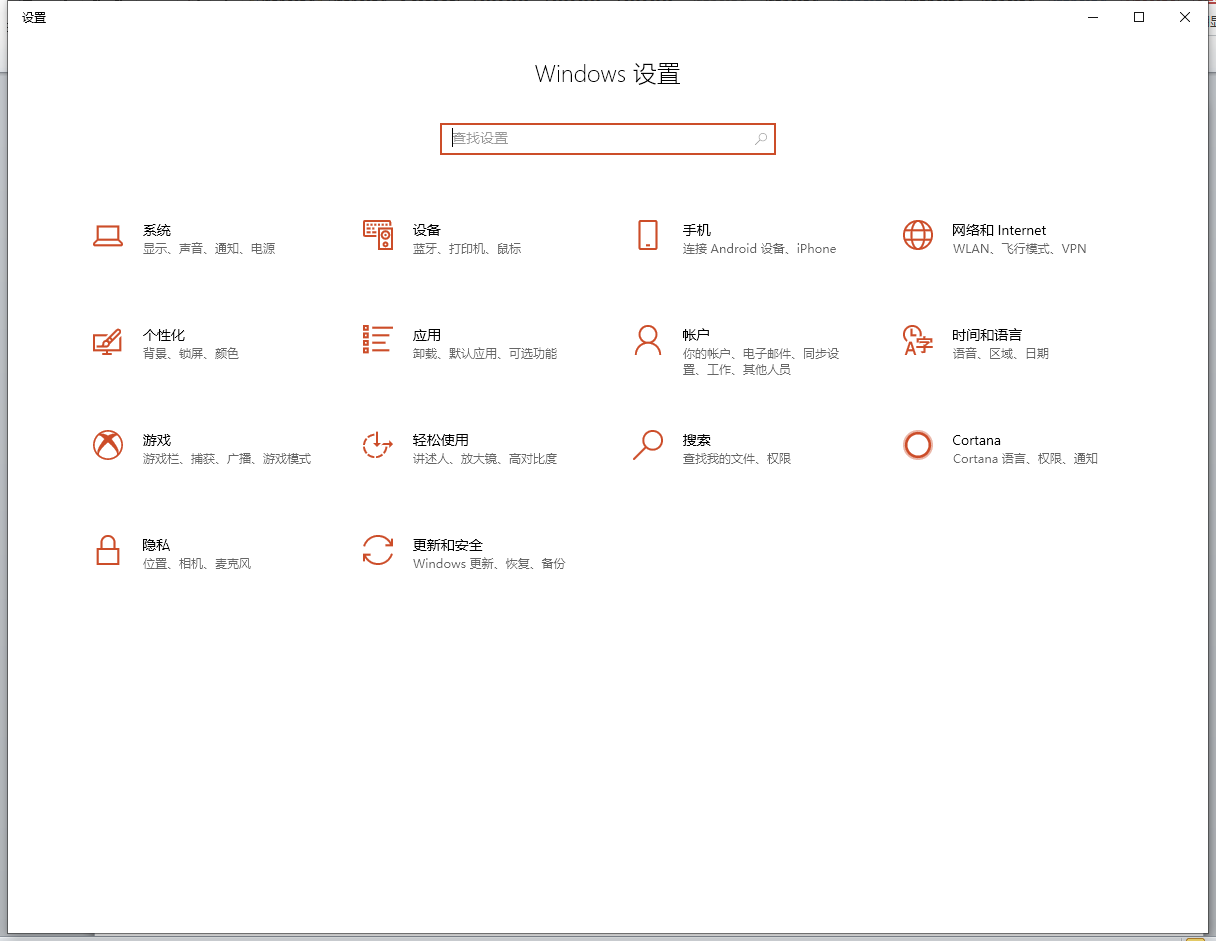Click the text 语音、区域、日期
Screen dimensions: 1216x941
coord(1001,354)
